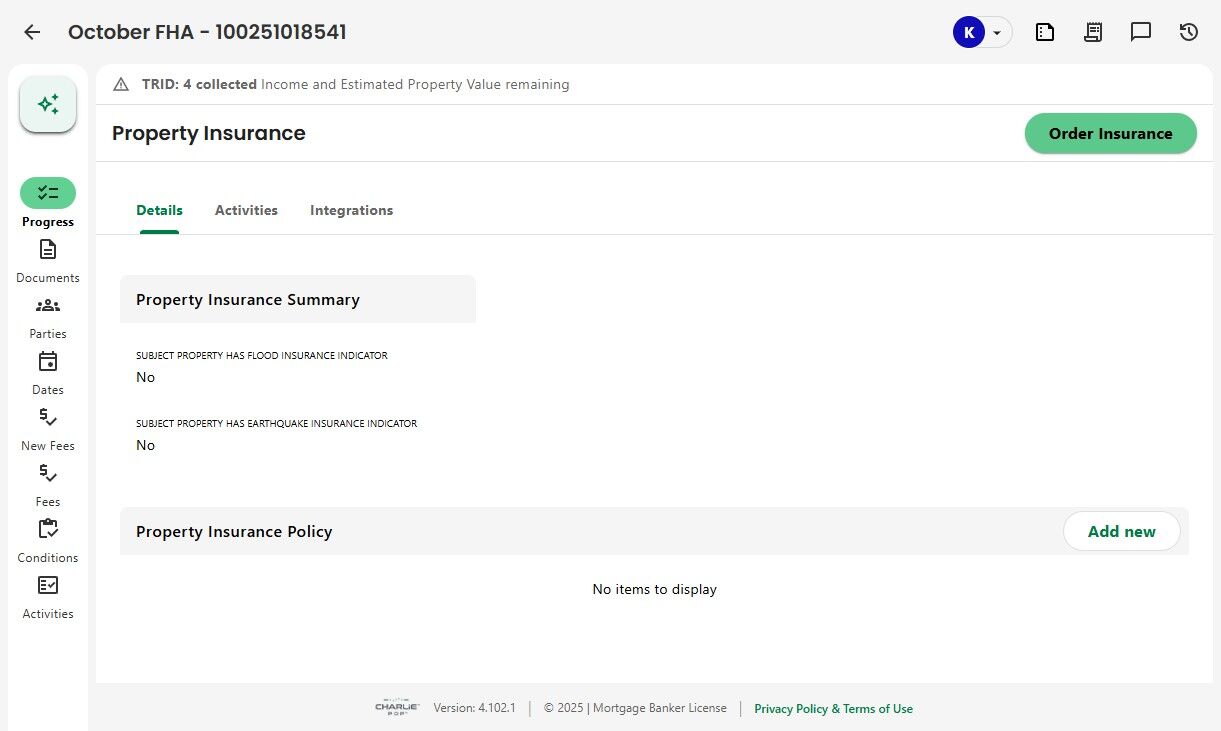The height and width of the screenshot is (731, 1221).
Task: Switch to the Integrations tab
Action: click(x=351, y=210)
